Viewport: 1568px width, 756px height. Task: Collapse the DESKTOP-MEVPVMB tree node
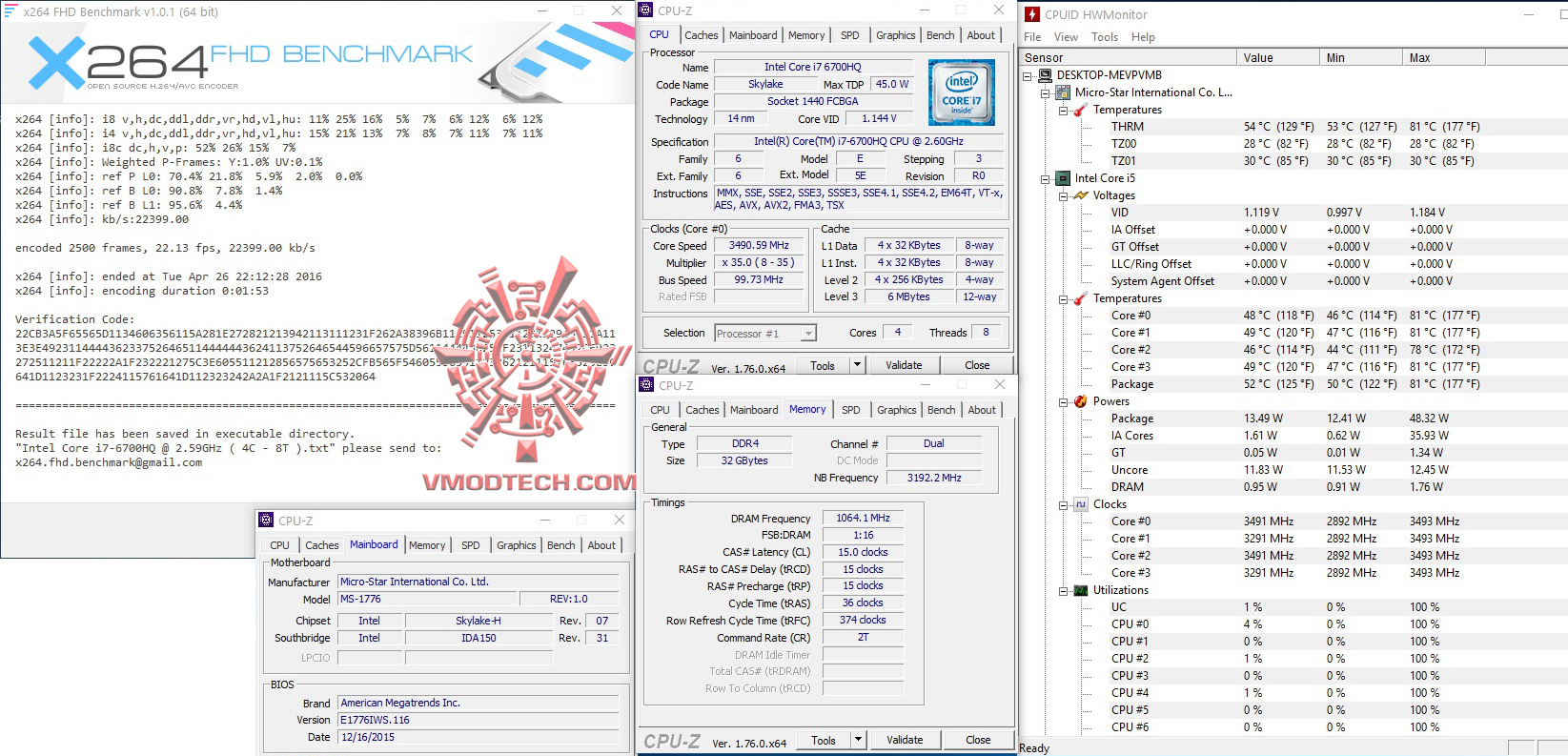pyautogui.click(x=1028, y=75)
